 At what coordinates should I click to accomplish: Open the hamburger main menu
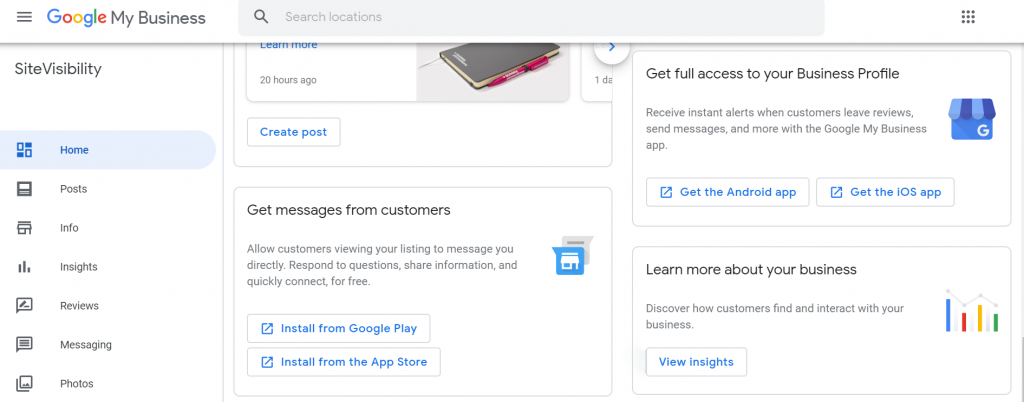tap(24, 17)
